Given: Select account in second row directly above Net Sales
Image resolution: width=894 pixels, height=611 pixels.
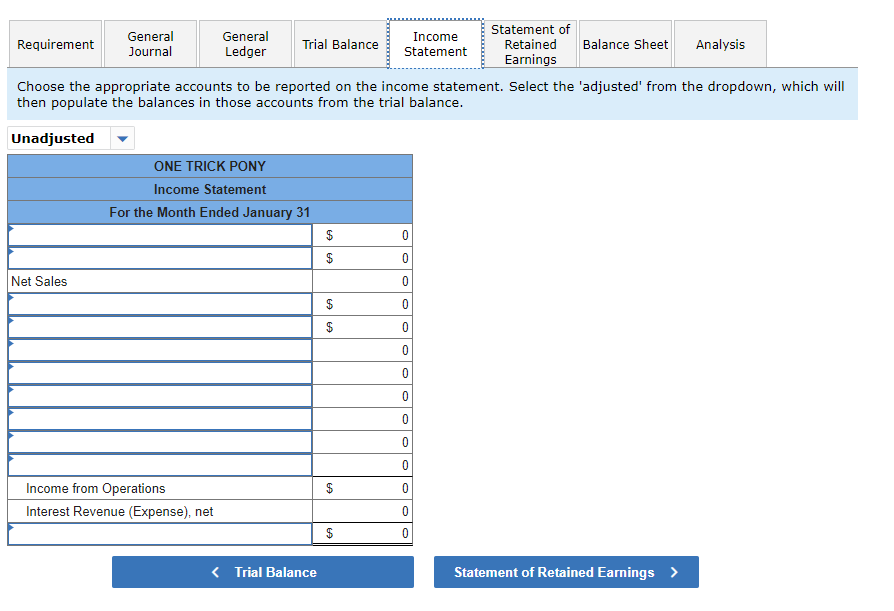Looking at the screenshot, I should [x=160, y=258].
